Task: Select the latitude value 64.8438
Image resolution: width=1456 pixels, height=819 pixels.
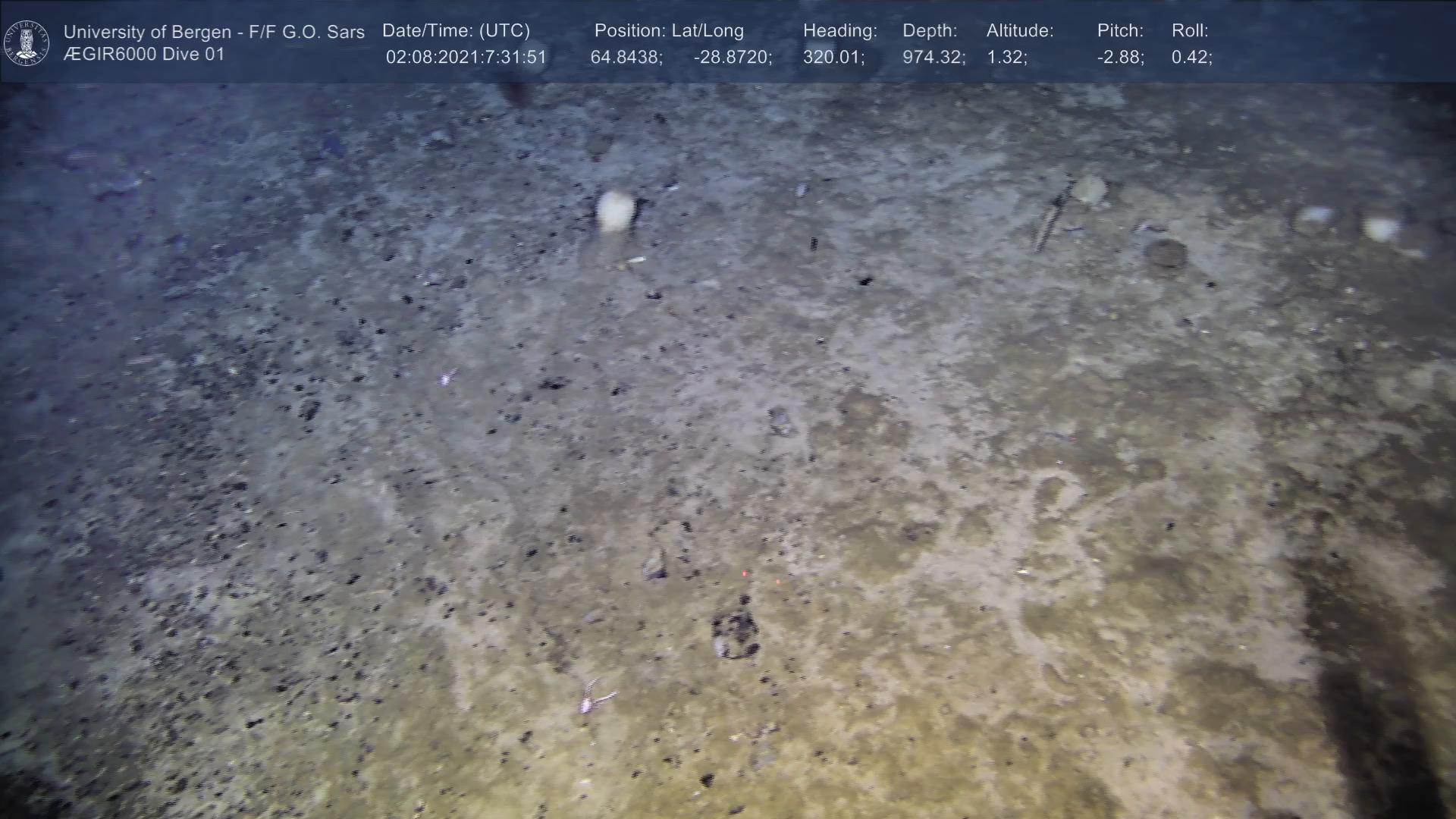Action: [x=626, y=58]
